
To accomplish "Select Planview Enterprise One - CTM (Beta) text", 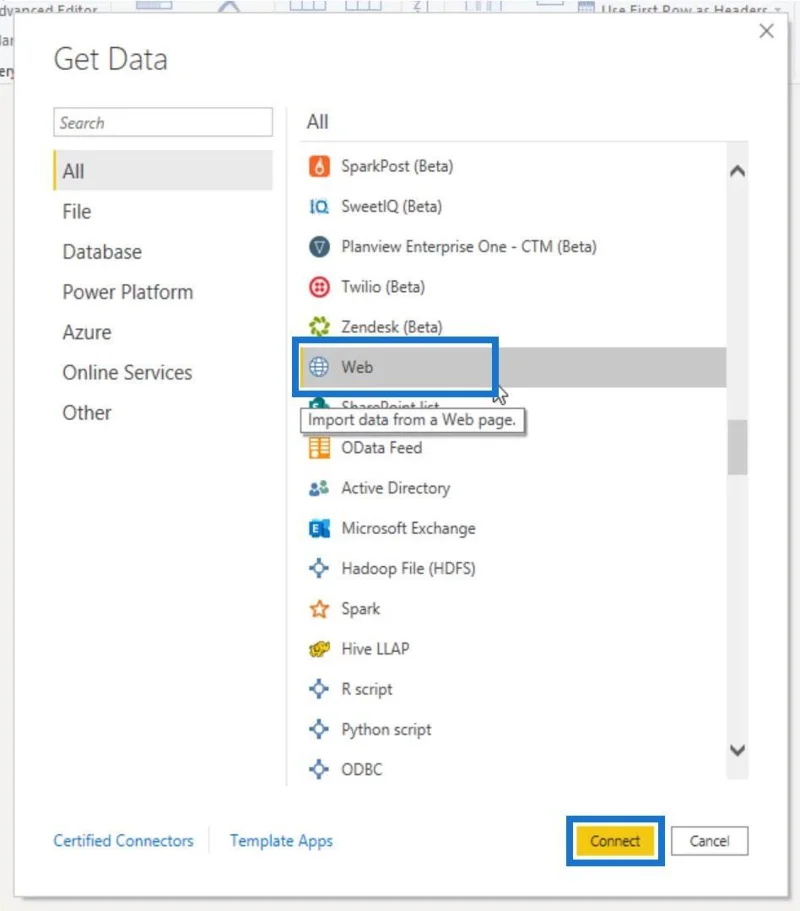I will click(469, 247).
